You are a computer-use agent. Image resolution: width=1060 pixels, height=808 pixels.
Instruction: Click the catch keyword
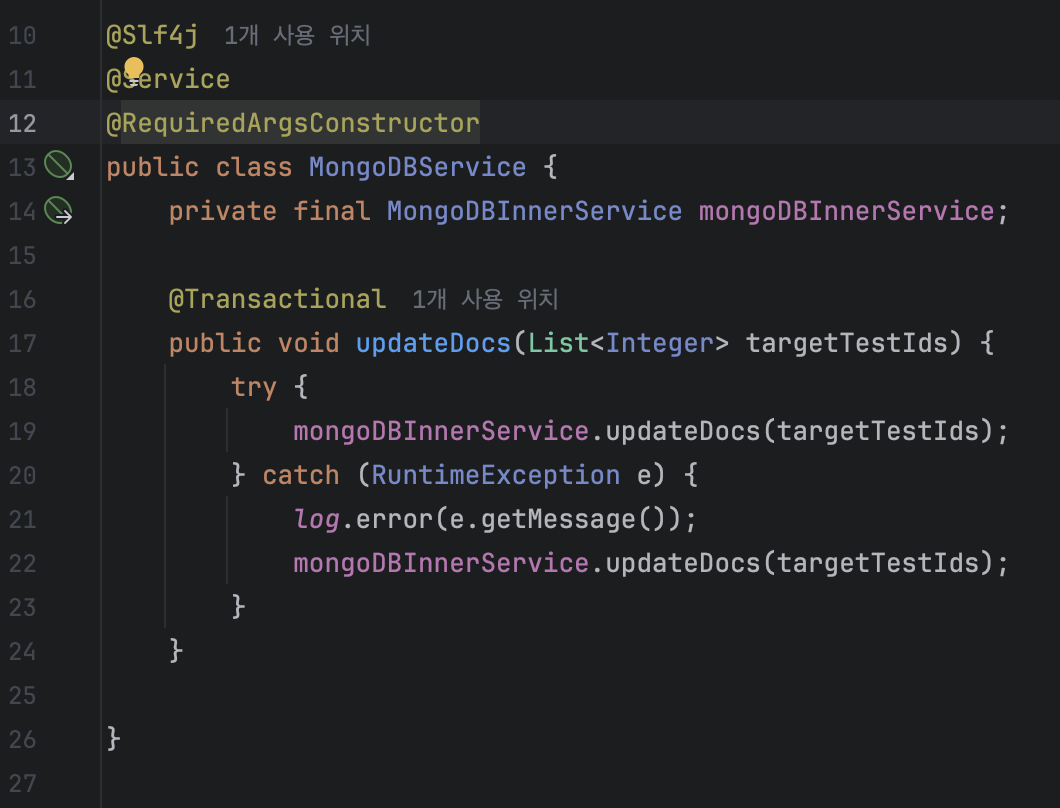click(301, 475)
